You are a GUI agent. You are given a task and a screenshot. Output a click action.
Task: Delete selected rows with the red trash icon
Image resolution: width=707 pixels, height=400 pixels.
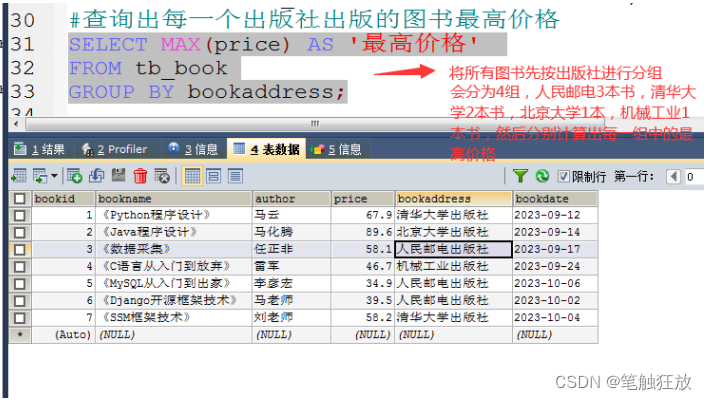tap(140, 176)
